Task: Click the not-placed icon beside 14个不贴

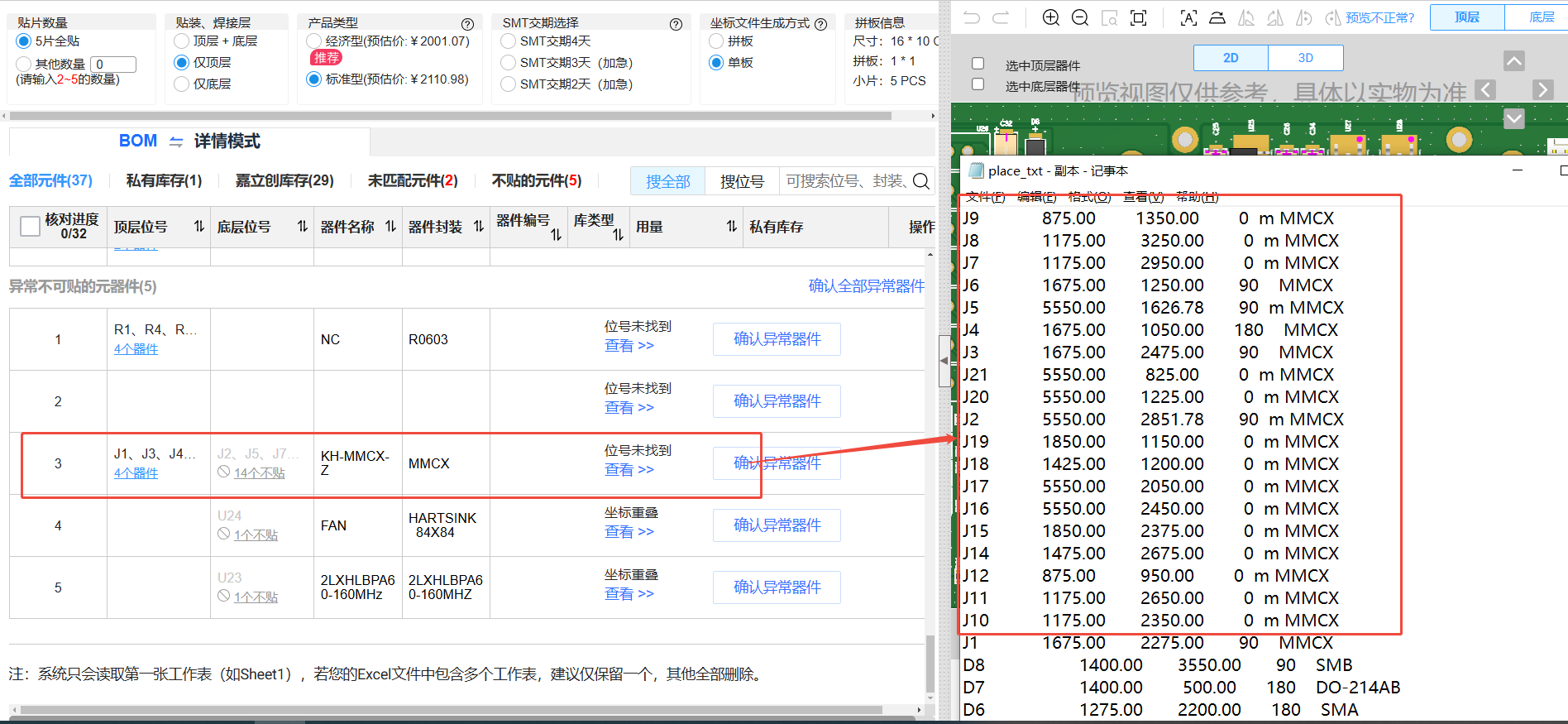Action: tap(223, 472)
